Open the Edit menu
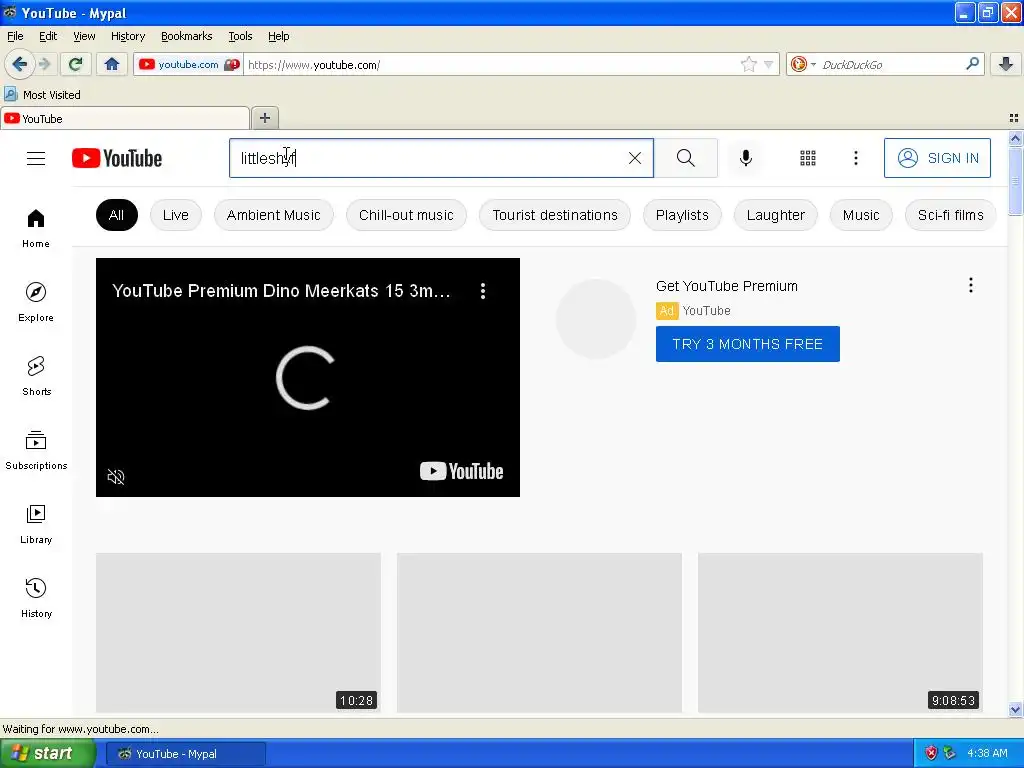Screen dimensions: 1024x768 [x=48, y=36]
